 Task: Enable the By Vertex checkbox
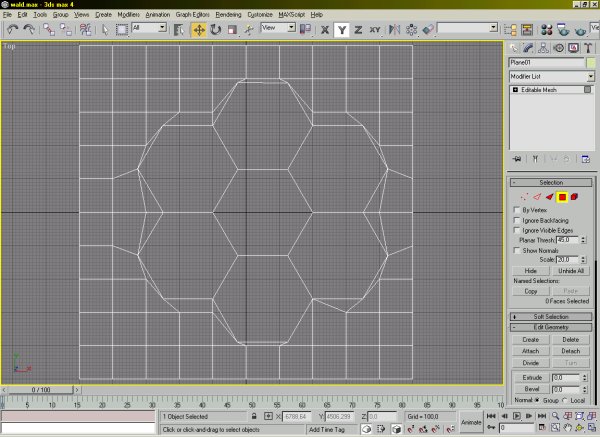click(517, 210)
